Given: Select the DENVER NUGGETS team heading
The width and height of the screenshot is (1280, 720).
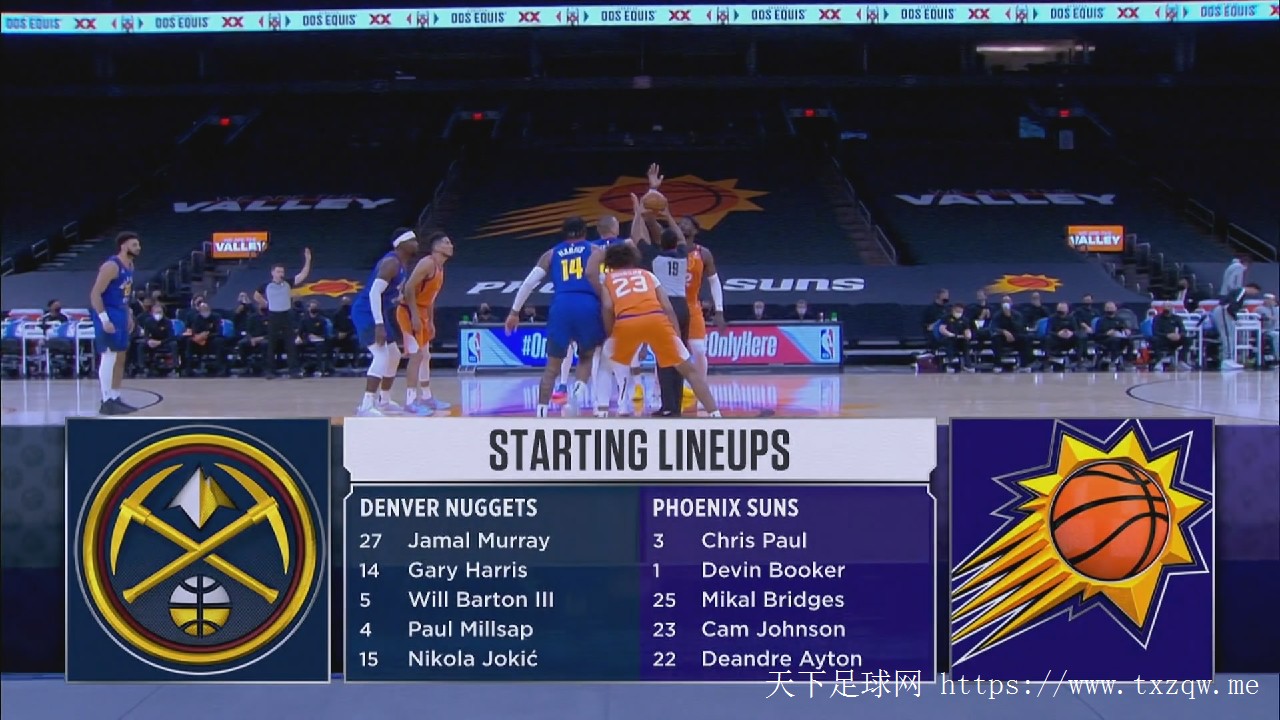Looking at the screenshot, I should coord(448,508).
